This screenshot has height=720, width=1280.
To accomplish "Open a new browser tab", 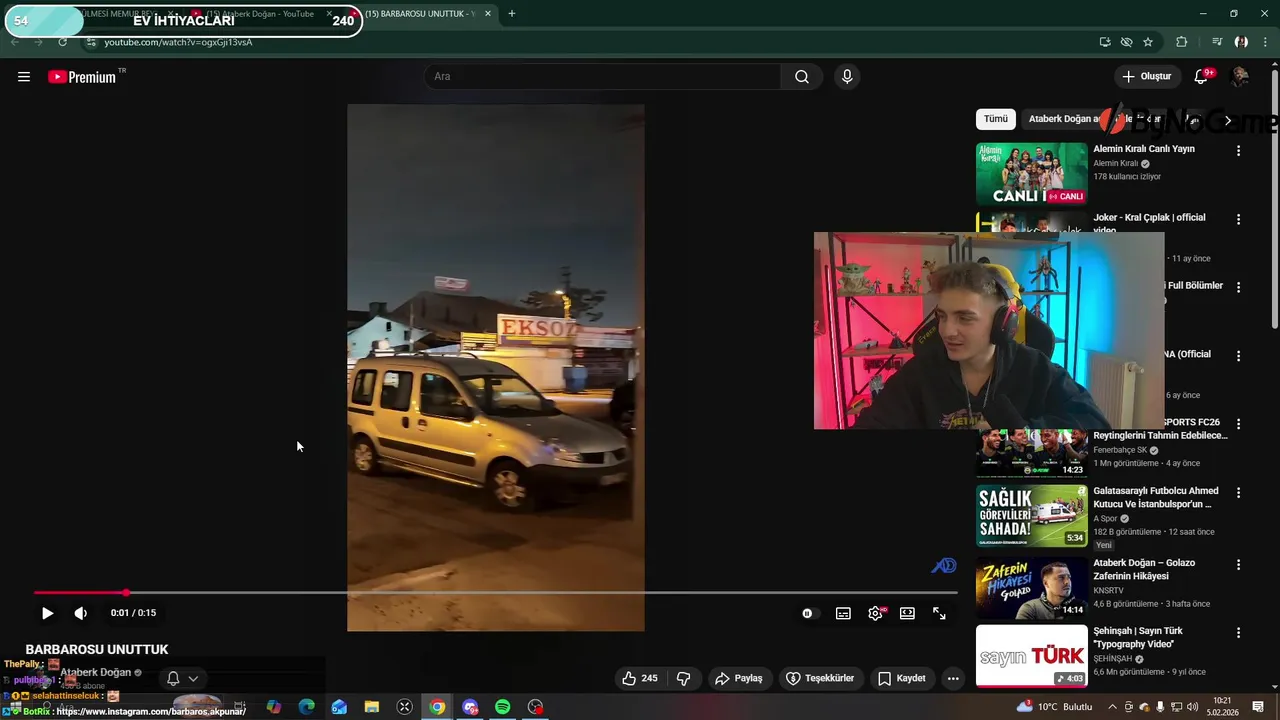I will tap(512, 14).
